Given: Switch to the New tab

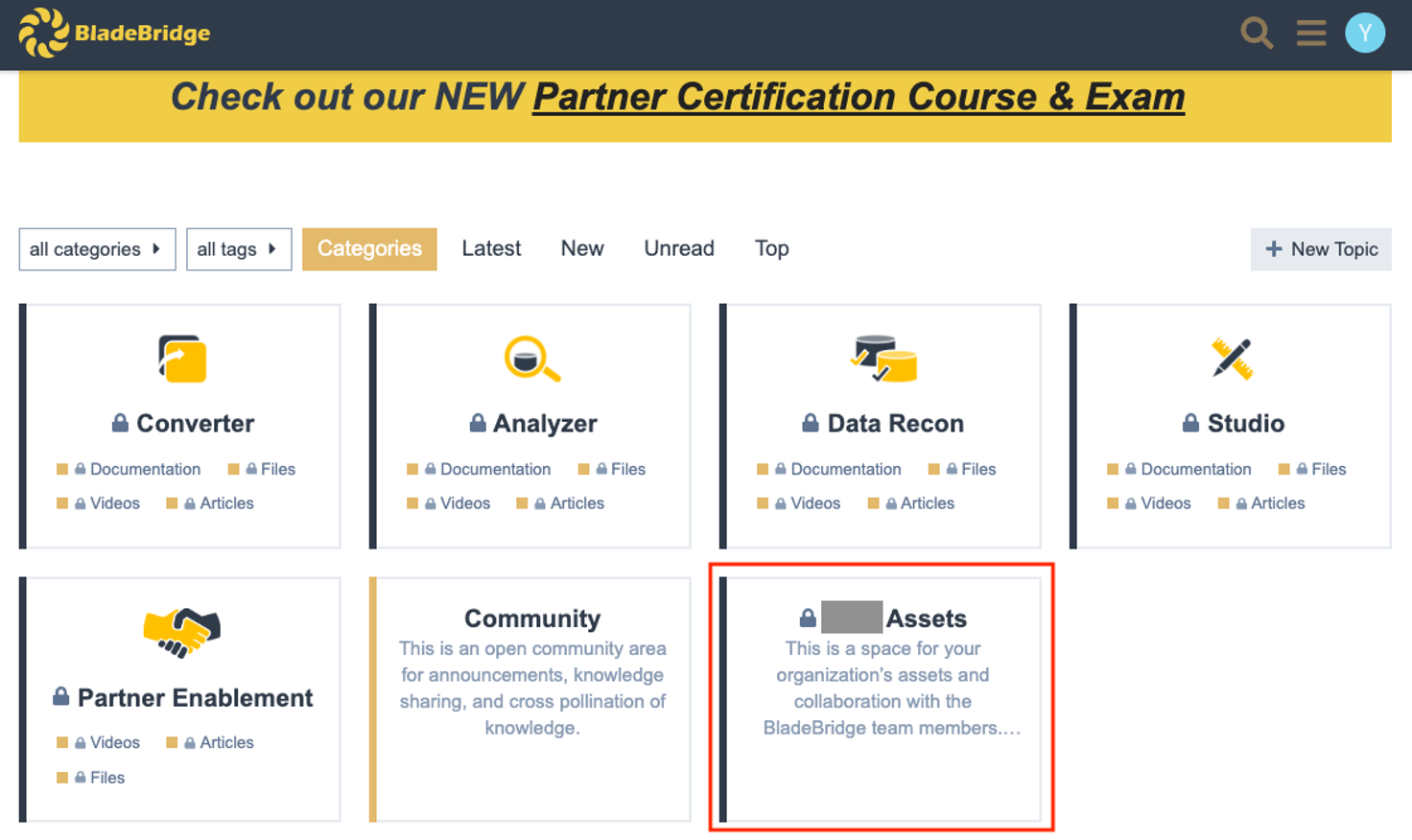Looking at the screenshot, I should click(x=582, y=249).
